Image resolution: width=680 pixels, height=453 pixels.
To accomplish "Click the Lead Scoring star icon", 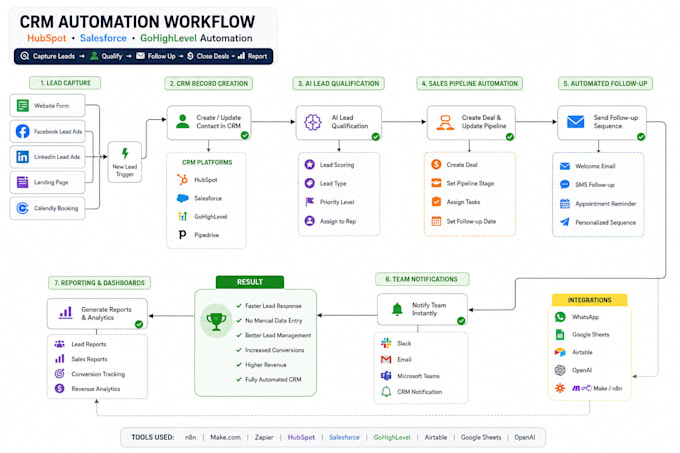I will tap(310, 164).
